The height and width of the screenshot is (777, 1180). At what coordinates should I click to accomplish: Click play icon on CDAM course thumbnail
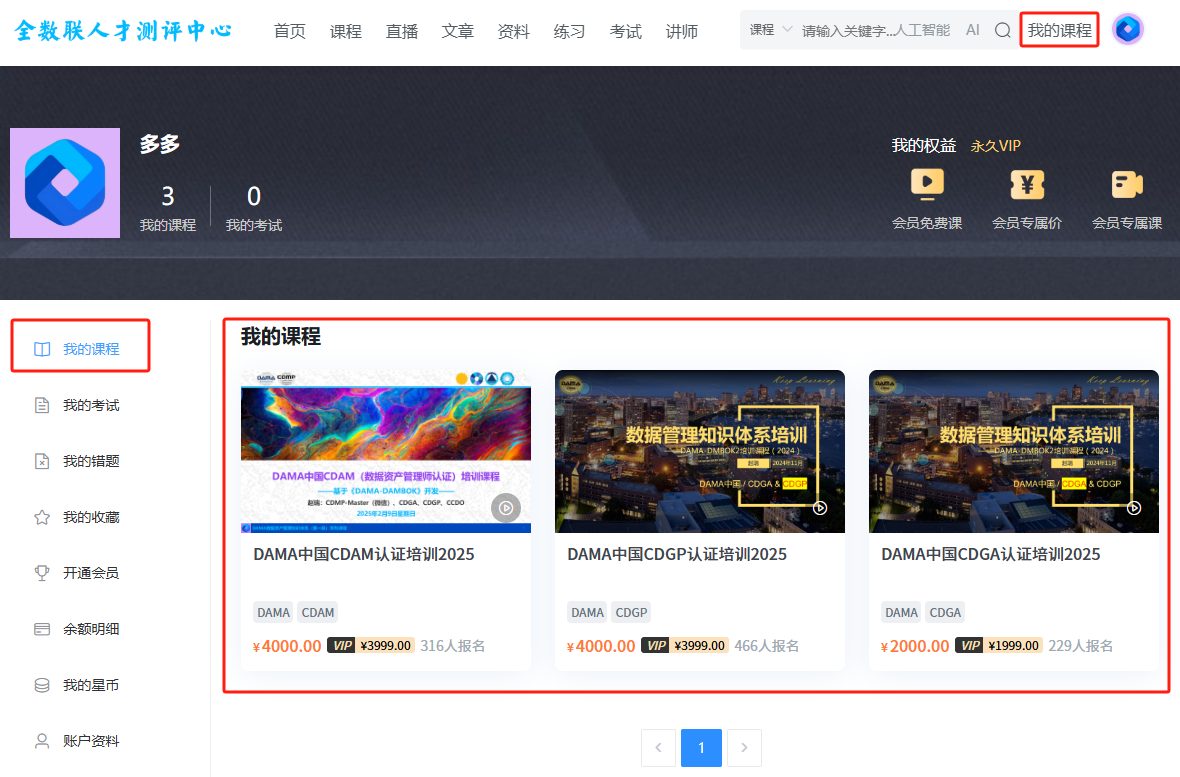tap(506, 508)
